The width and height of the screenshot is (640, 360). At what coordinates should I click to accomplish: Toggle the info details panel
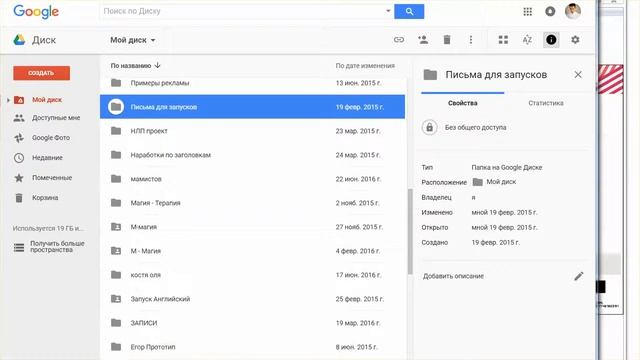coord(551,40)
